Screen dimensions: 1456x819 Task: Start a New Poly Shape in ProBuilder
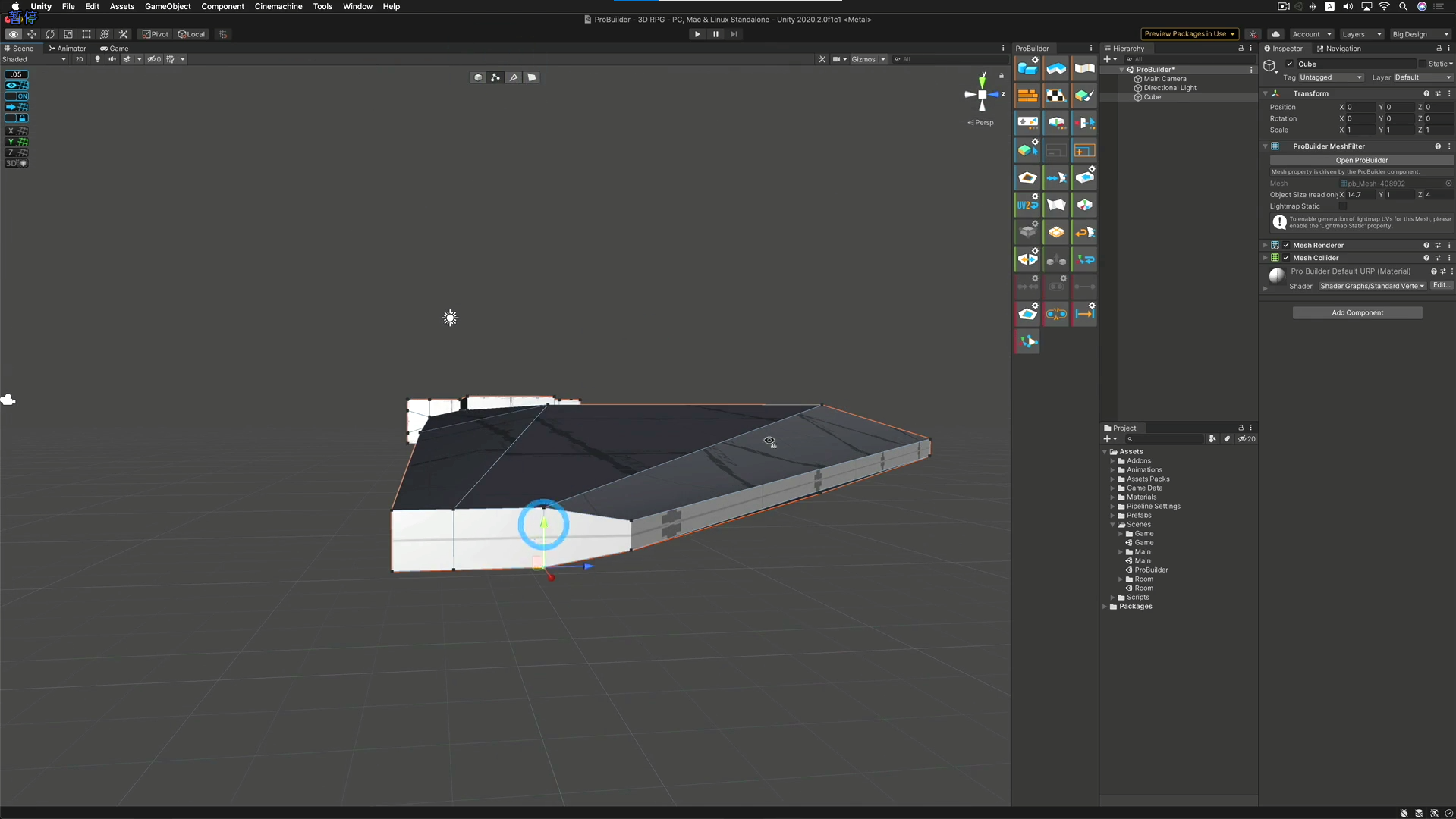(1055, 70)
